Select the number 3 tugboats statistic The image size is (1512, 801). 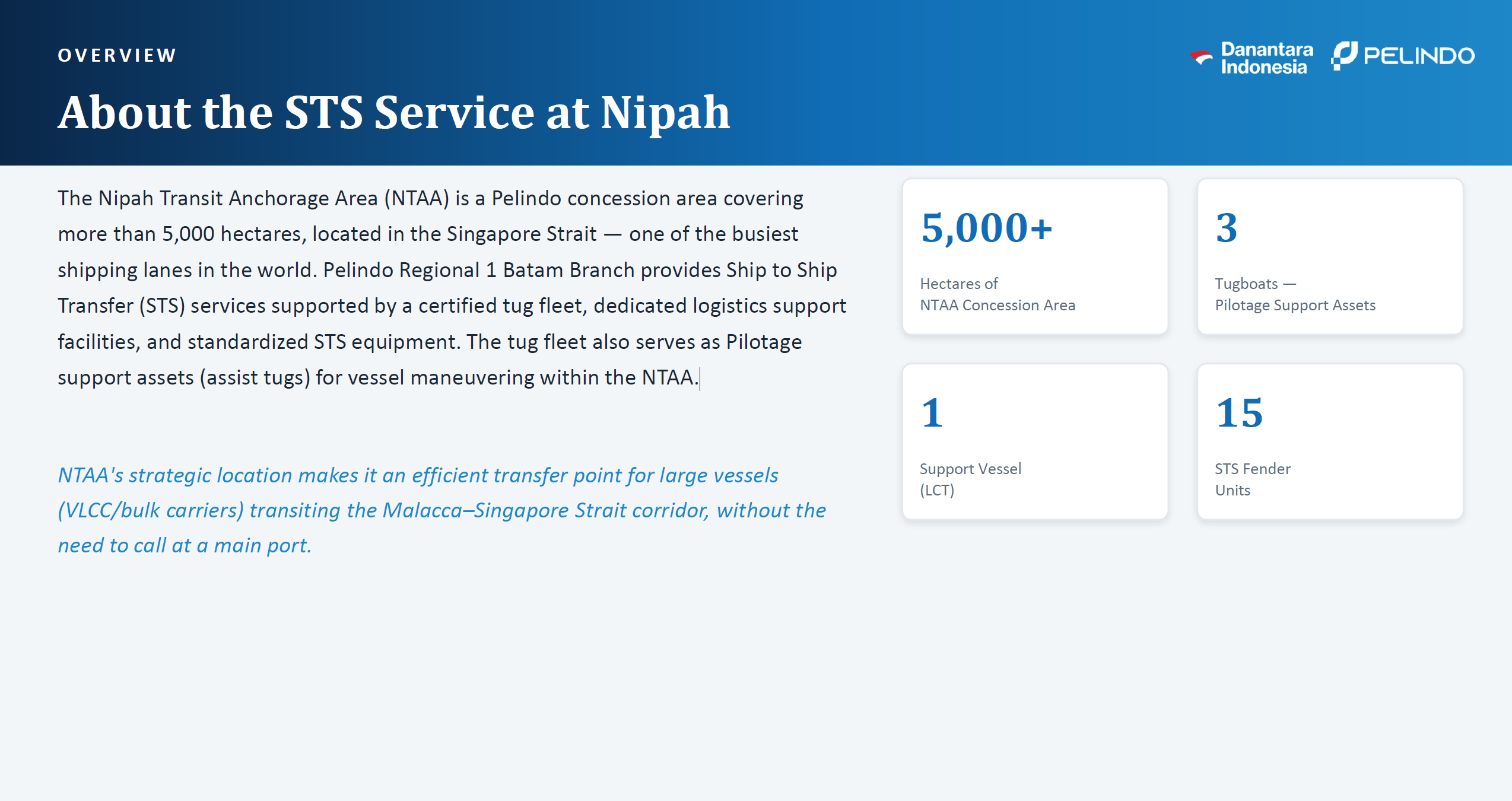point(1226,228)
